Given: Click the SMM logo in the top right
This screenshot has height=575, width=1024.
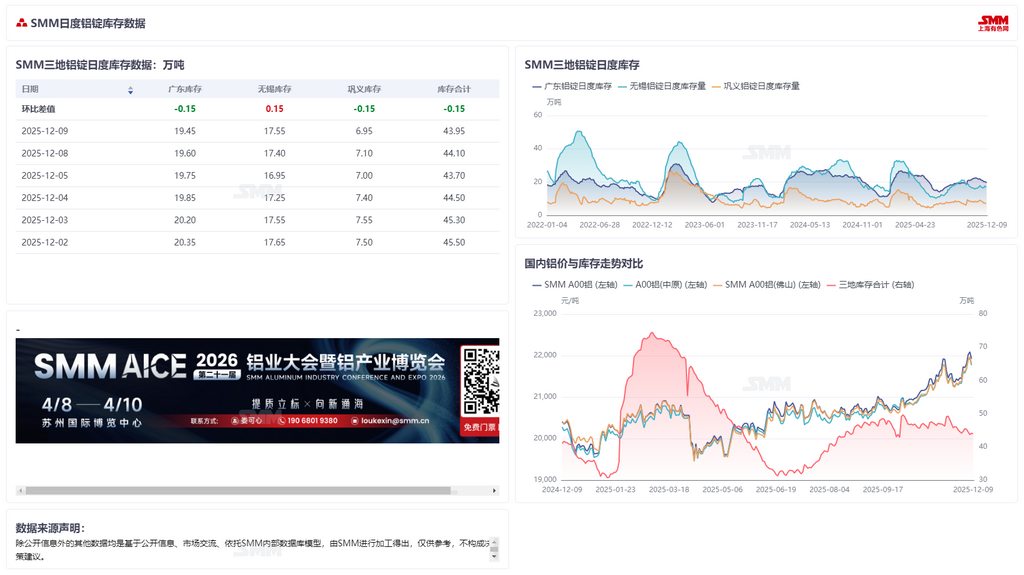Looking at the screenshot, I should (x=992, y=23).
